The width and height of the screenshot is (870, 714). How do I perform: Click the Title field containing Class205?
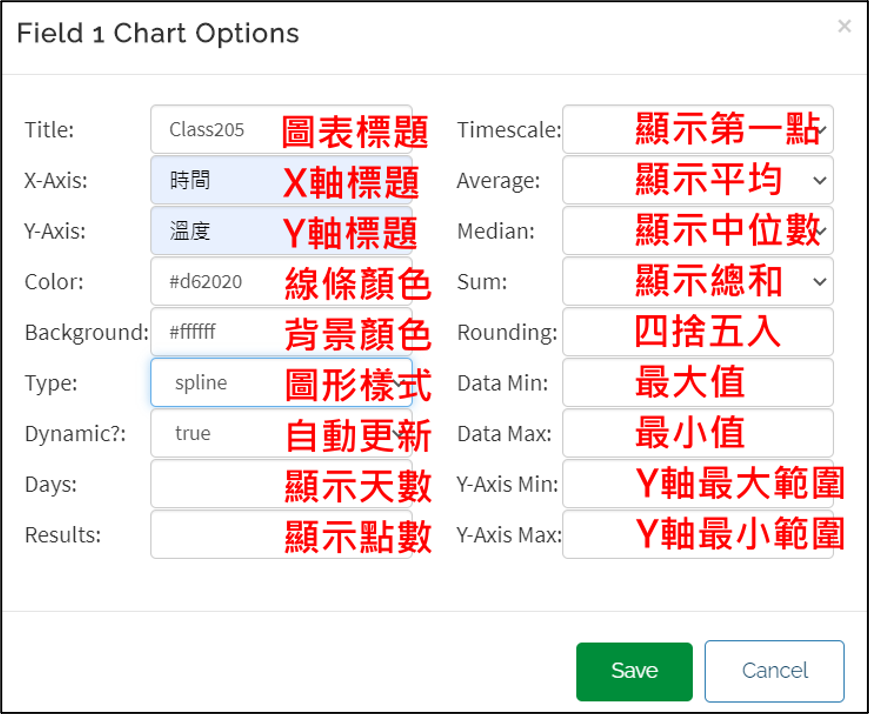pos(281,129)
